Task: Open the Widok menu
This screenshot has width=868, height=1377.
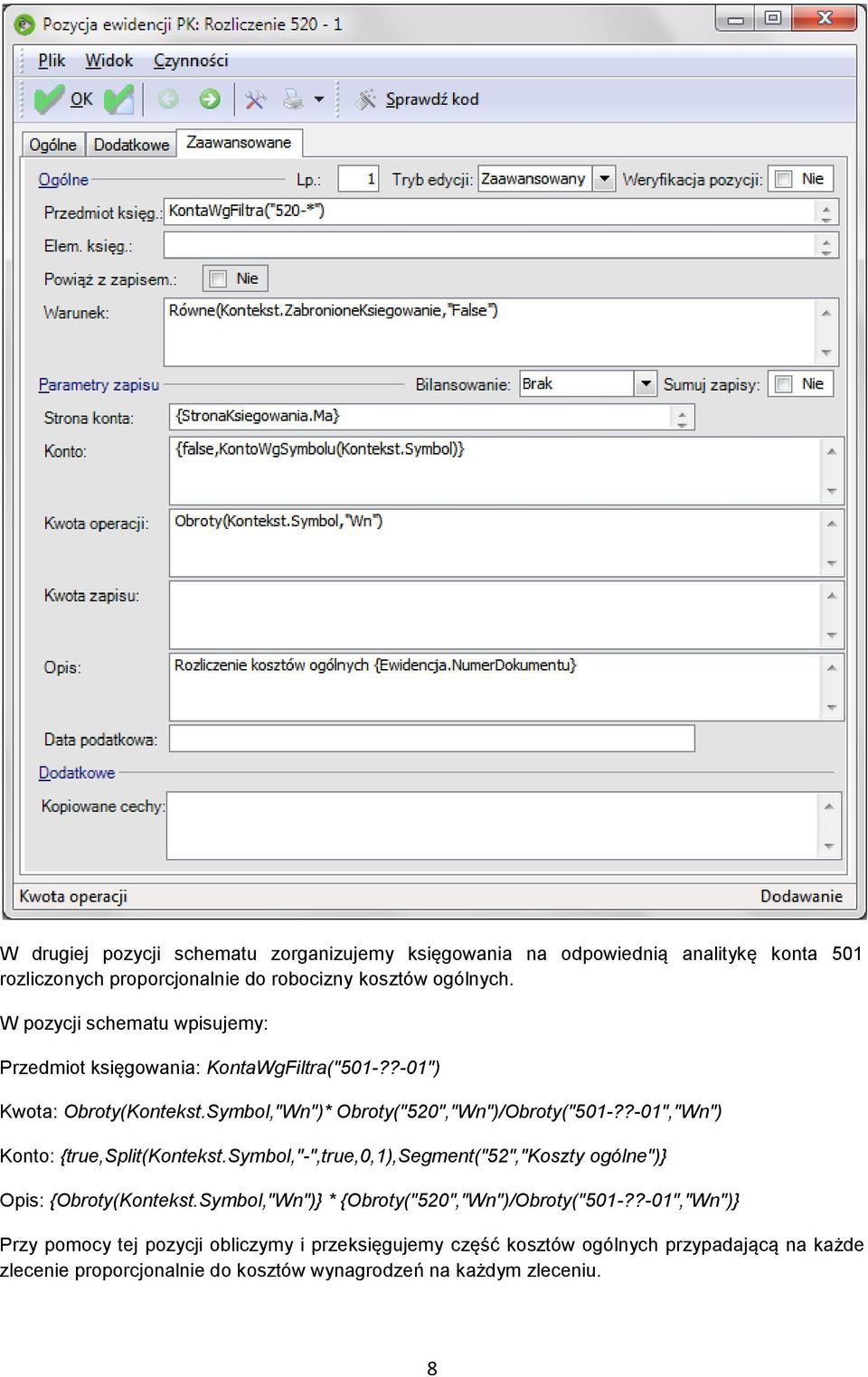Action: 109,61
